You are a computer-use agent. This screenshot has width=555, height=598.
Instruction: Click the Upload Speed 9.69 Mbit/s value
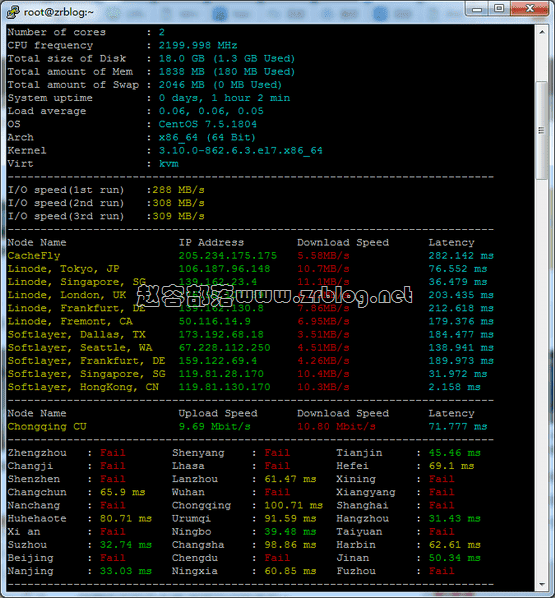[215, 426]
